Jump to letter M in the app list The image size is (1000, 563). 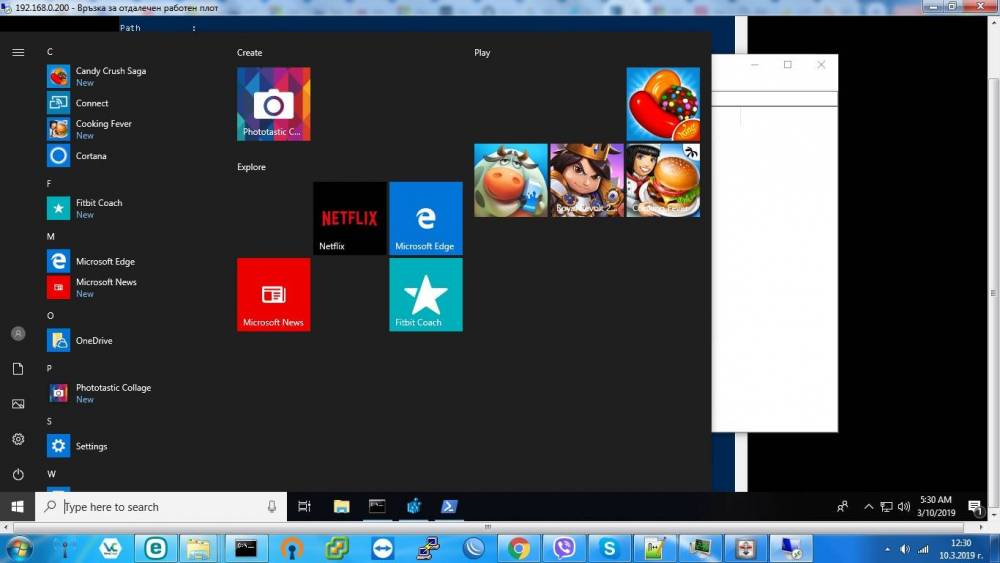(50, 237)
